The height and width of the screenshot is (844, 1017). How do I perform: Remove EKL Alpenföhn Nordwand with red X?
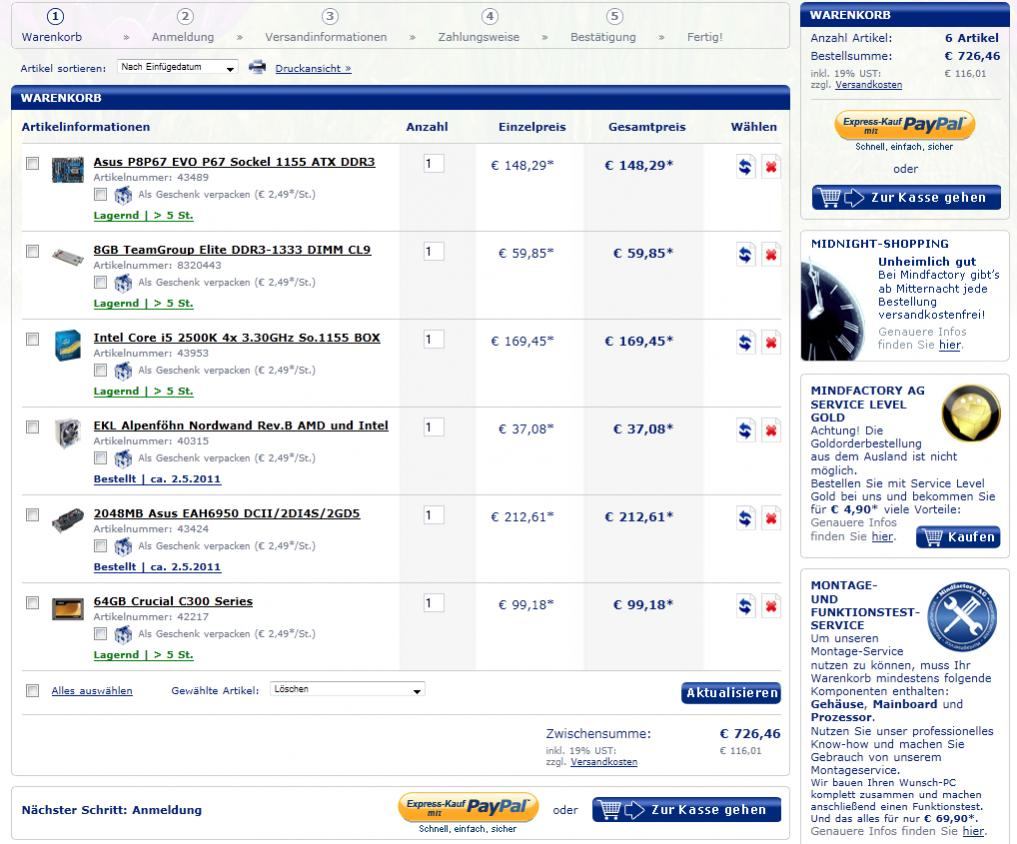(x=771, y=430)
